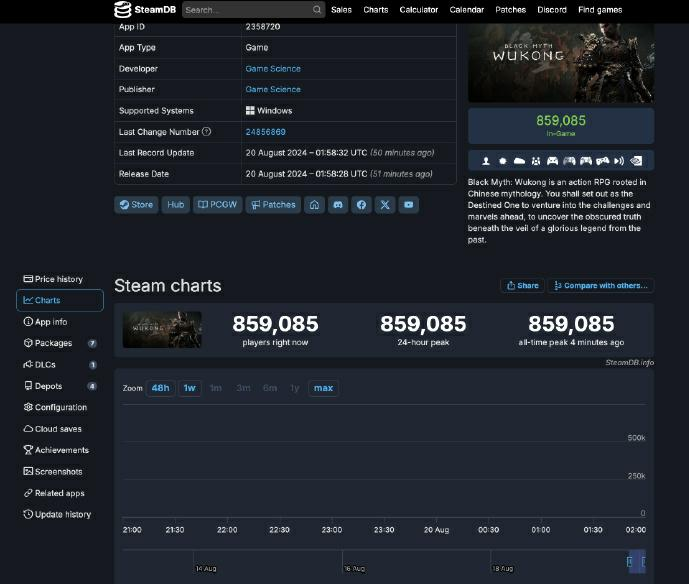Select the Charts sidebar tab
The height and width of the screenshot is (584, 689).
60,300
